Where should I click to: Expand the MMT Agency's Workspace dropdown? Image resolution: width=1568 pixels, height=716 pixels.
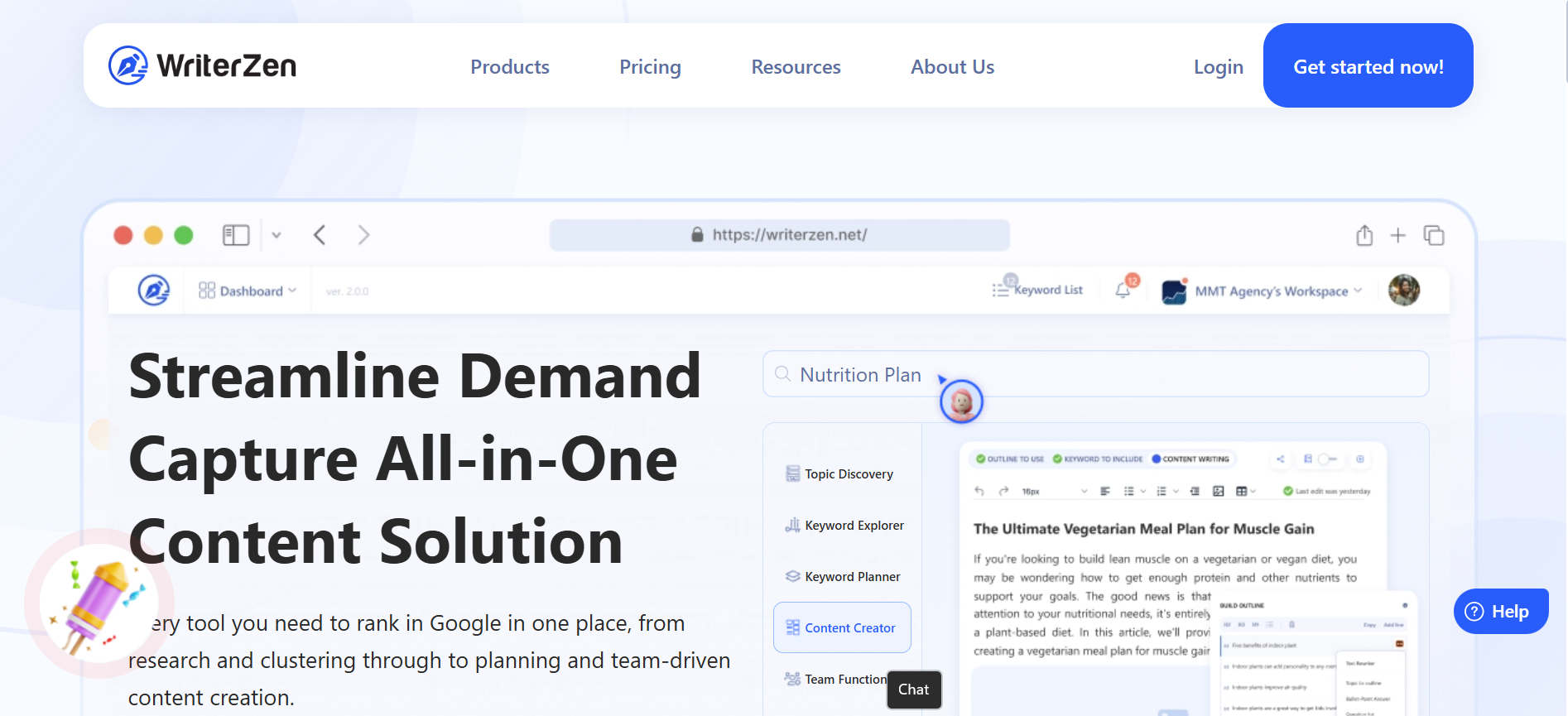1278,291
